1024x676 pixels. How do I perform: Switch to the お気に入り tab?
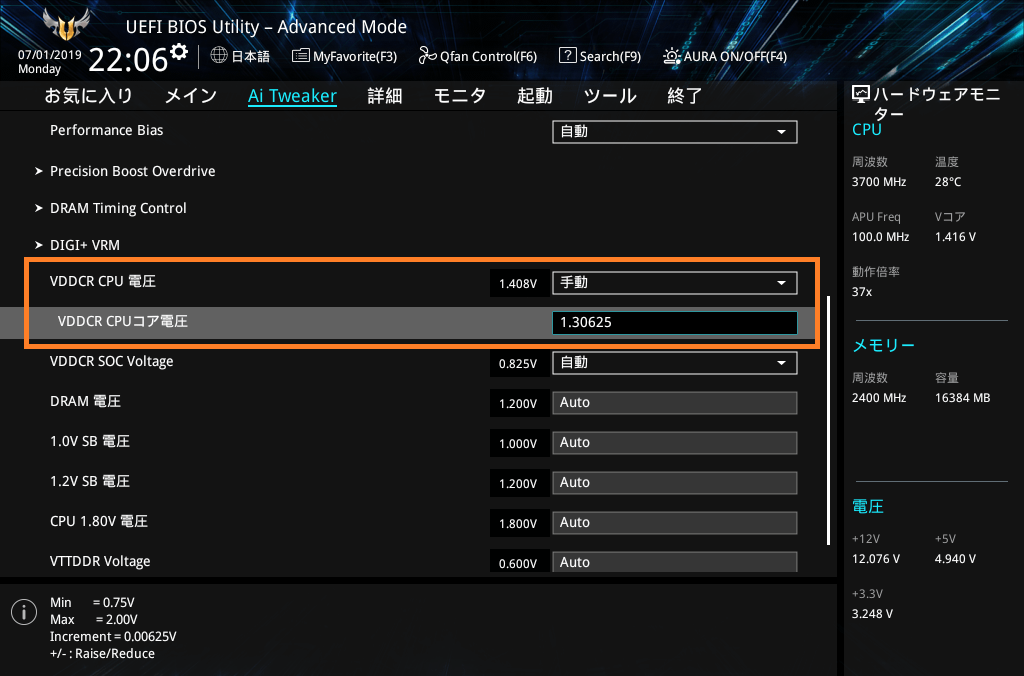pyautogui.click(x=88, y=96)
